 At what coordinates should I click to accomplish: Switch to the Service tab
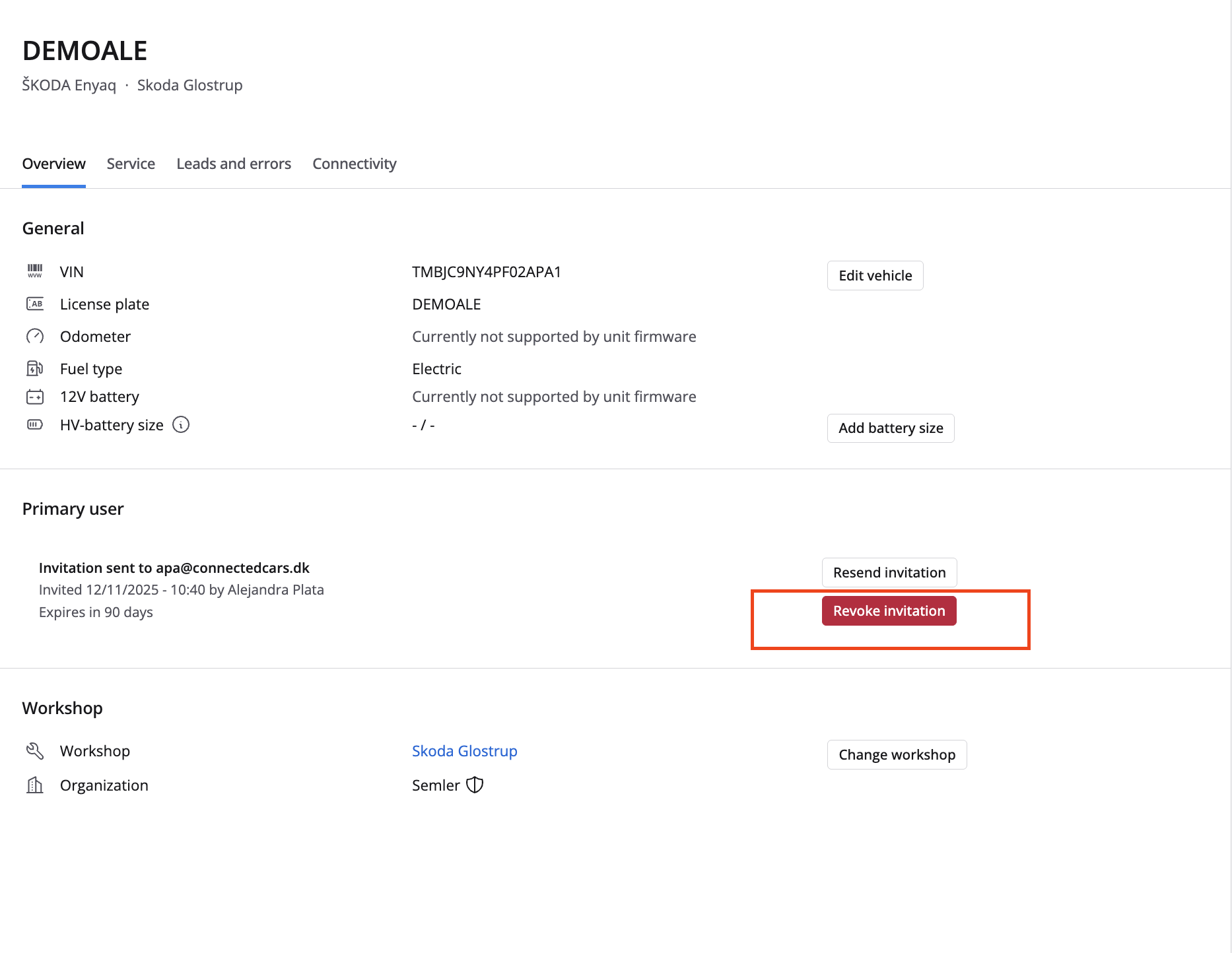pyautogui.click(x=131, y=163)
